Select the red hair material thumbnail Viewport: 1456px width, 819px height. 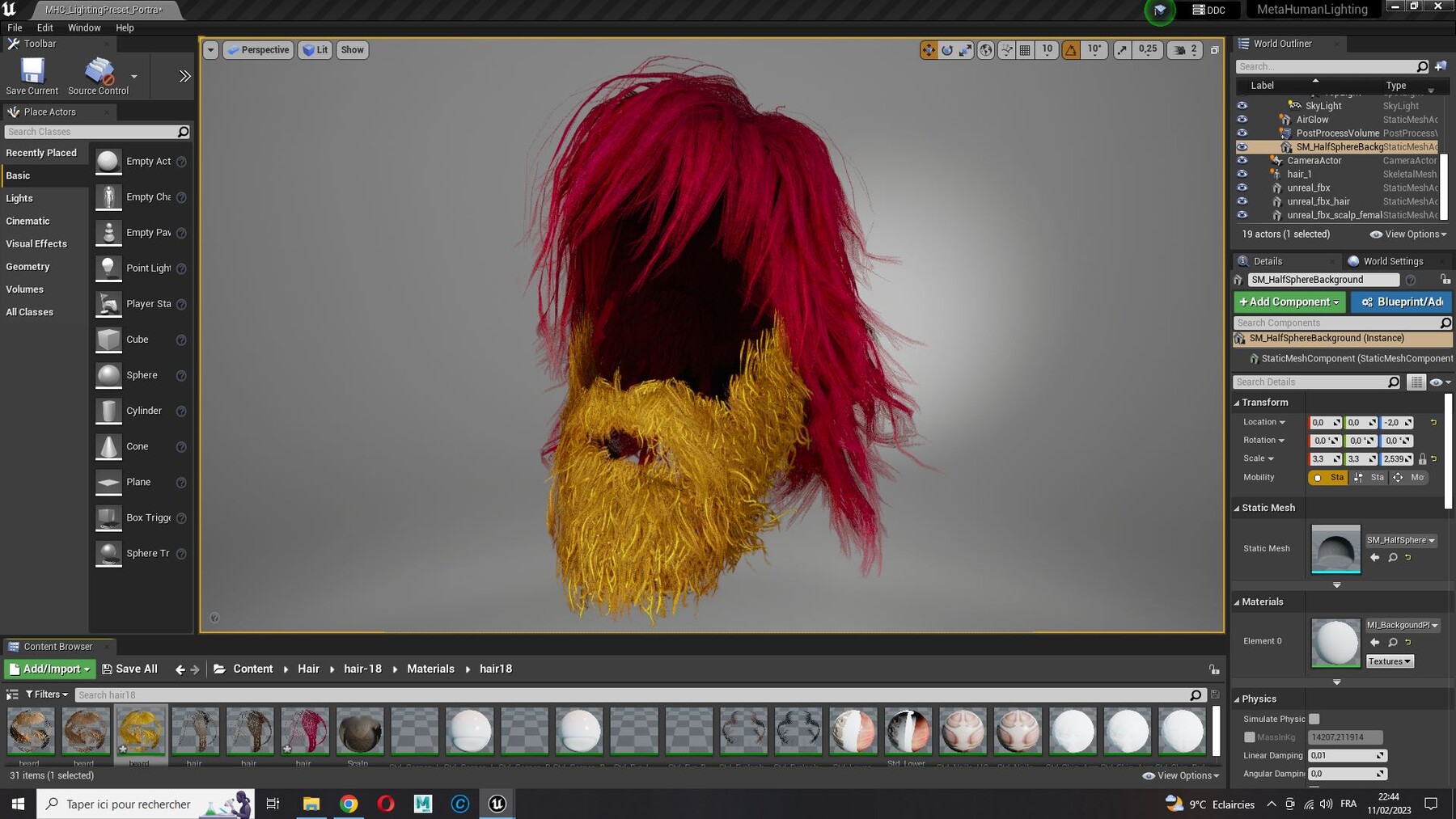point(304,732)
